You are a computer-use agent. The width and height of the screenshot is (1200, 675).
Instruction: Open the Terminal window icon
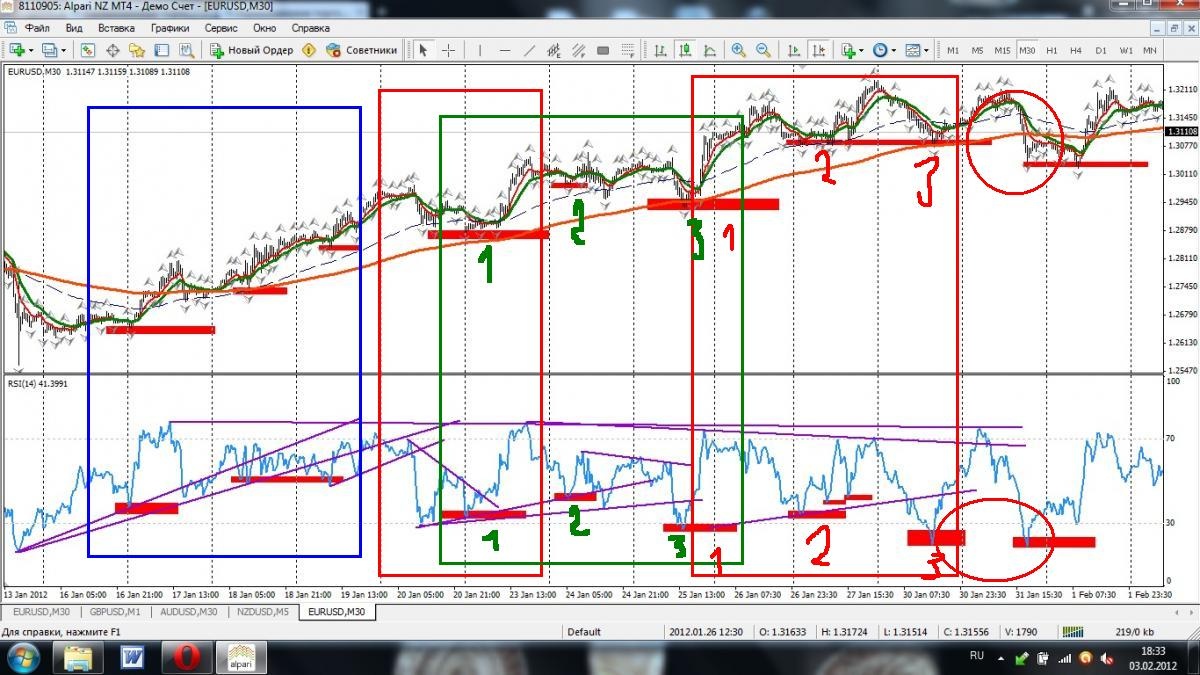[161, 50]
